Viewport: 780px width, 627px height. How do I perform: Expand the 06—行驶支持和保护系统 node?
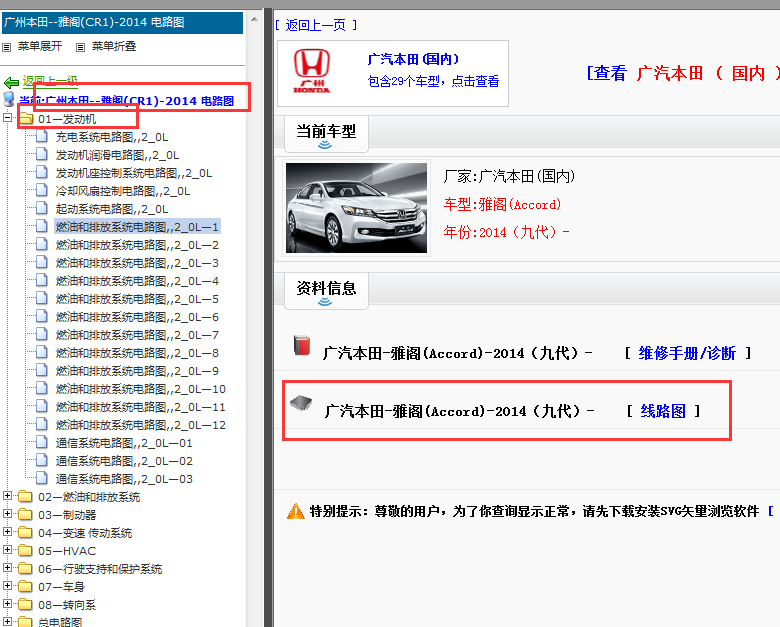7,567
